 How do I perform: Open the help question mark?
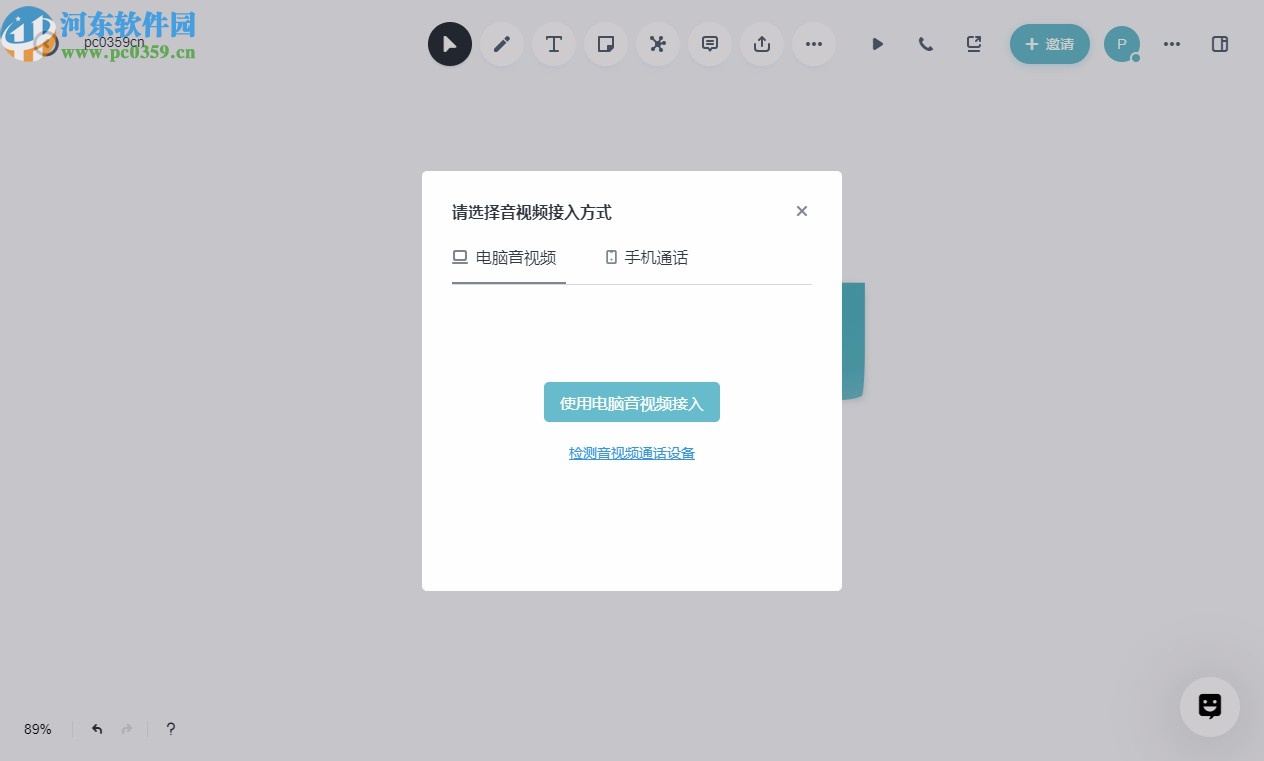coord(171,729)
